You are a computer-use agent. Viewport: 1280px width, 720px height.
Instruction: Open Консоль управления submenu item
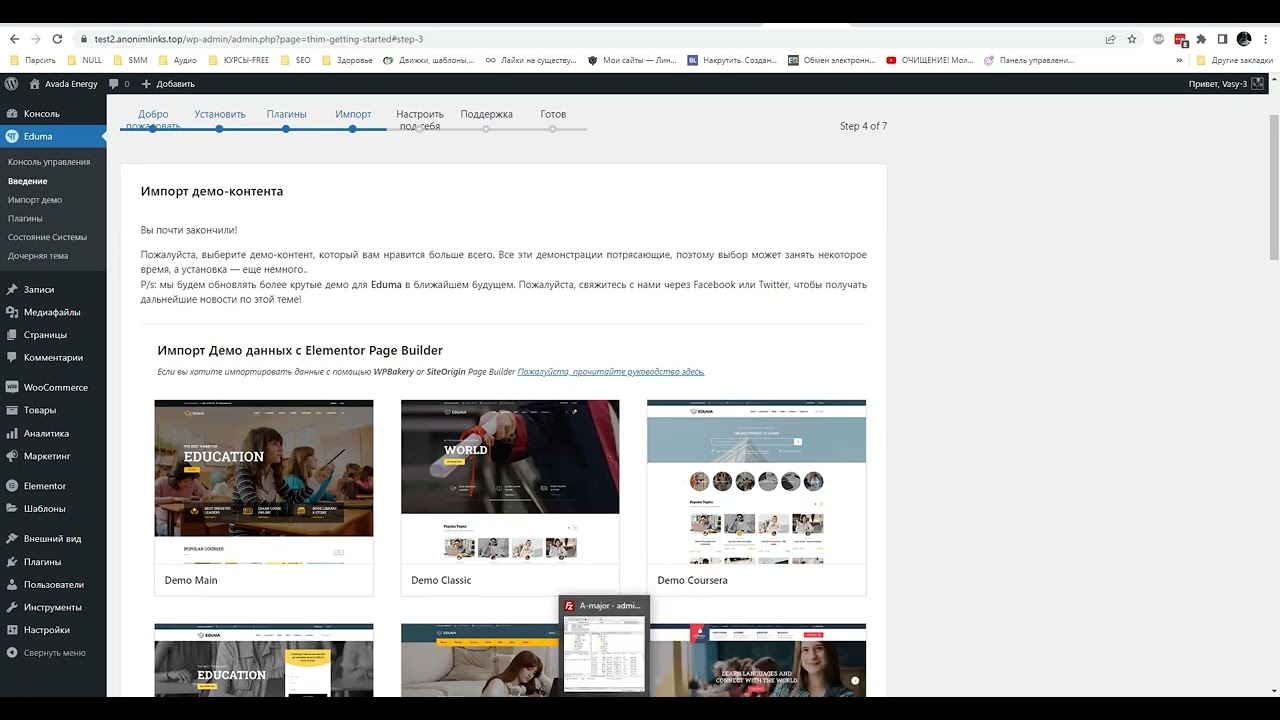pos(49,162)
